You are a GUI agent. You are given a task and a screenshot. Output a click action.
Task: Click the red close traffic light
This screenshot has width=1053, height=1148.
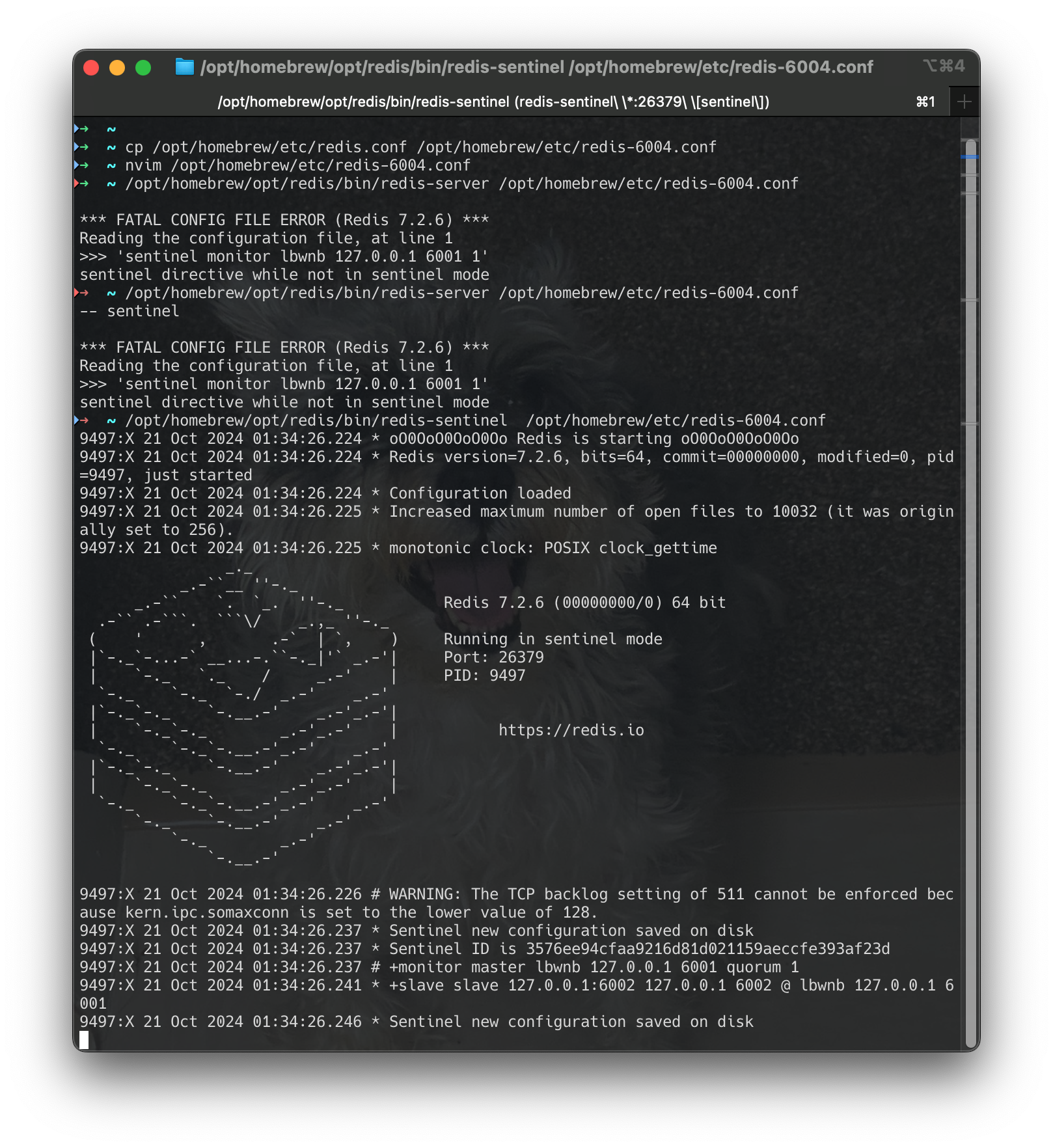(x=90, y=66)
